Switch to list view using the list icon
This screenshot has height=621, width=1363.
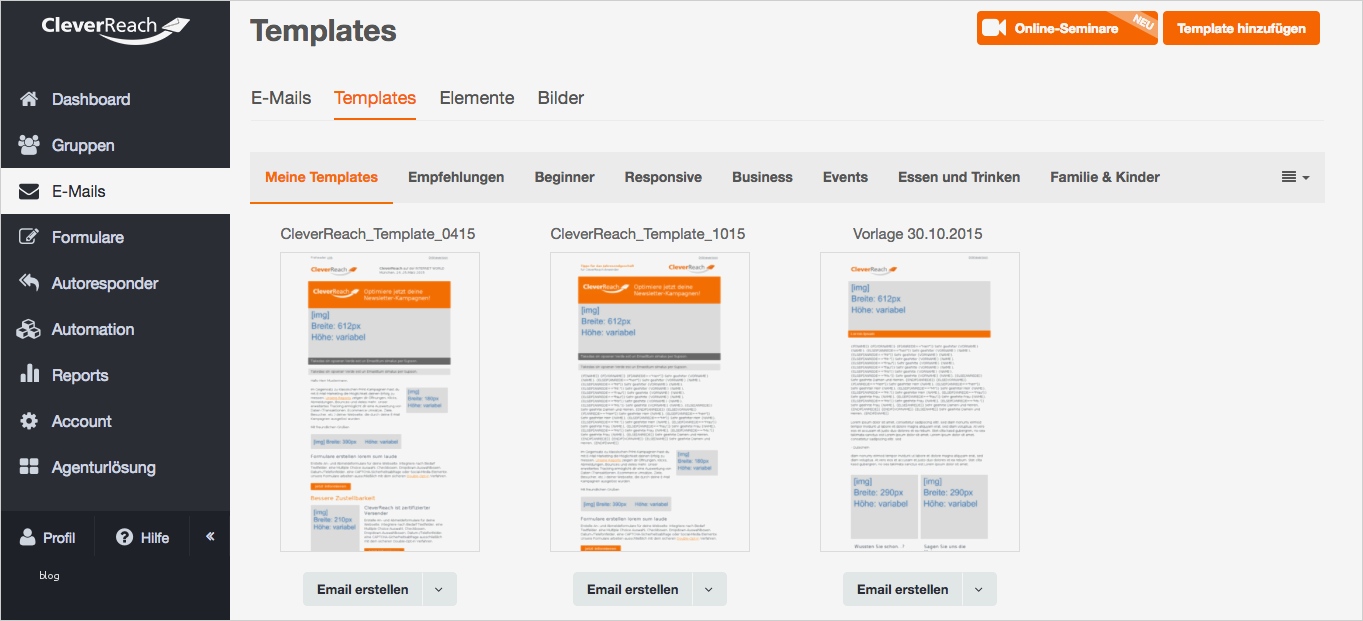1287,177
